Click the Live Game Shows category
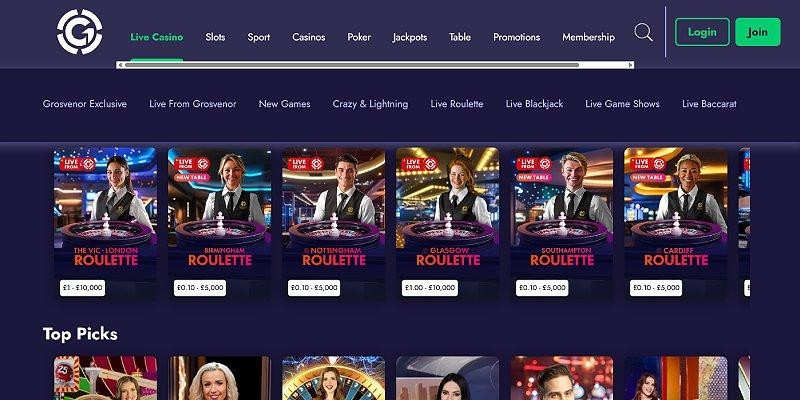This screenshot has height=400, width=800. [x=622, y=104]
